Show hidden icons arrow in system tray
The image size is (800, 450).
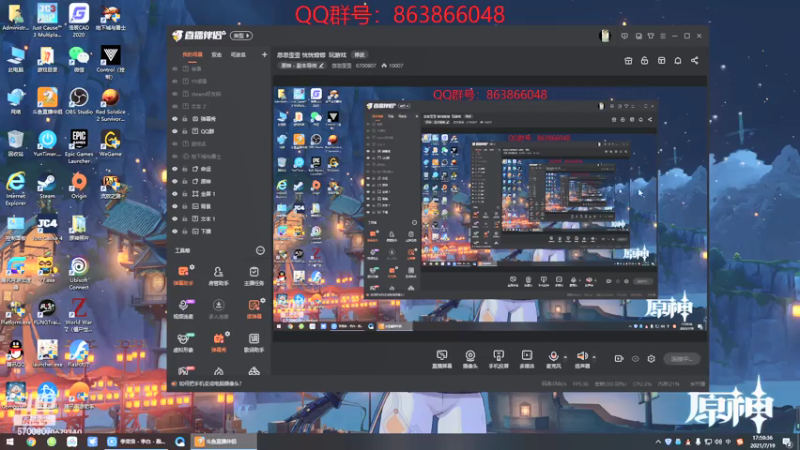(x=658, y=441)
